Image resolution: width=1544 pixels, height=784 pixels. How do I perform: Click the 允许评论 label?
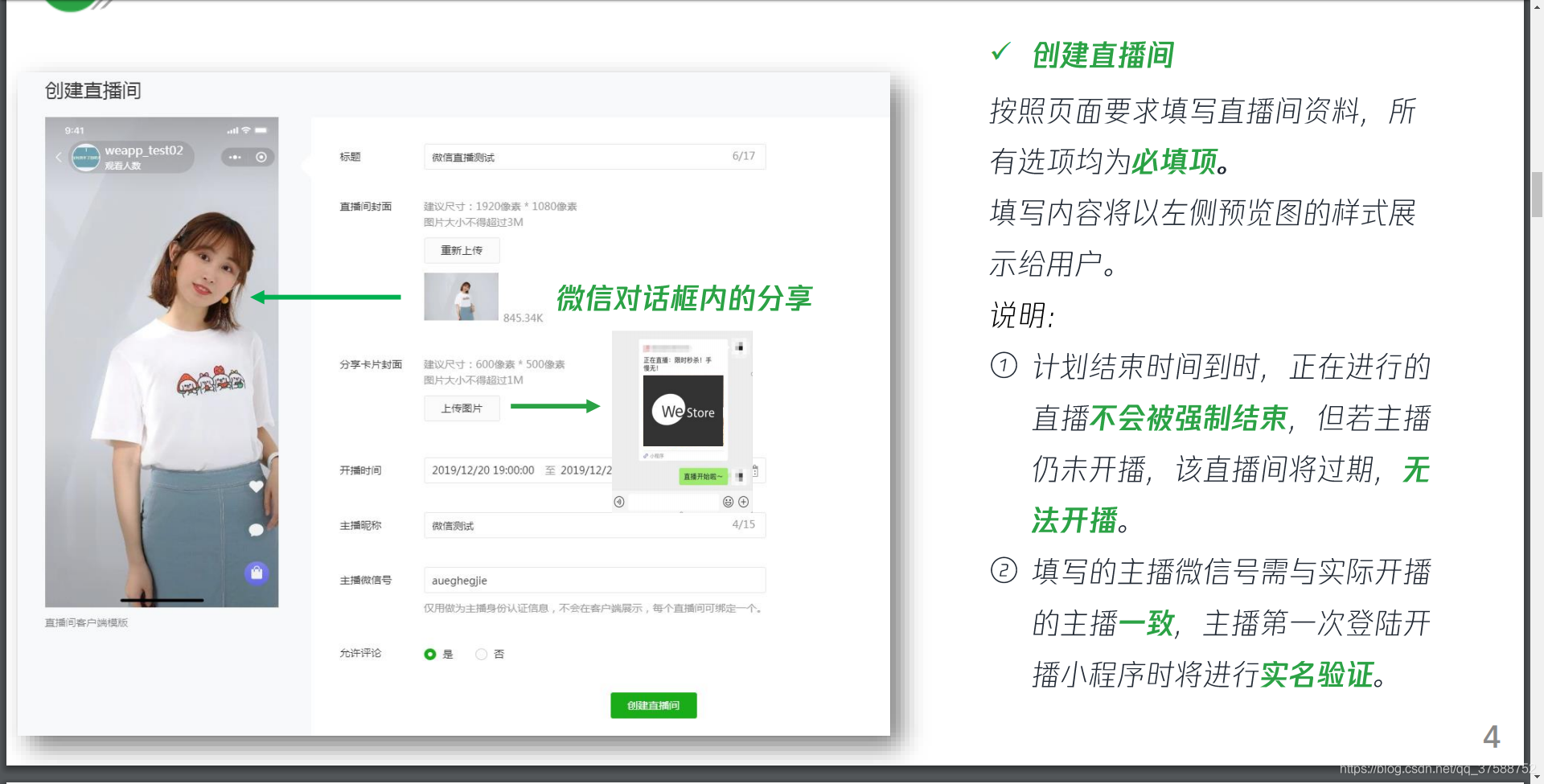pyautogui.click(x=360, y=653)
